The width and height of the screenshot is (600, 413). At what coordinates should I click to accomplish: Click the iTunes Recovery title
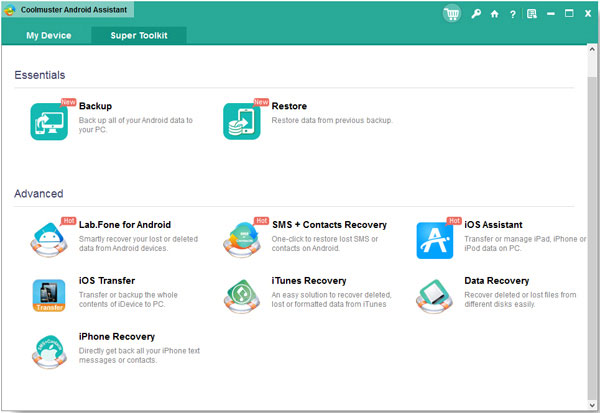coord(309,281)
